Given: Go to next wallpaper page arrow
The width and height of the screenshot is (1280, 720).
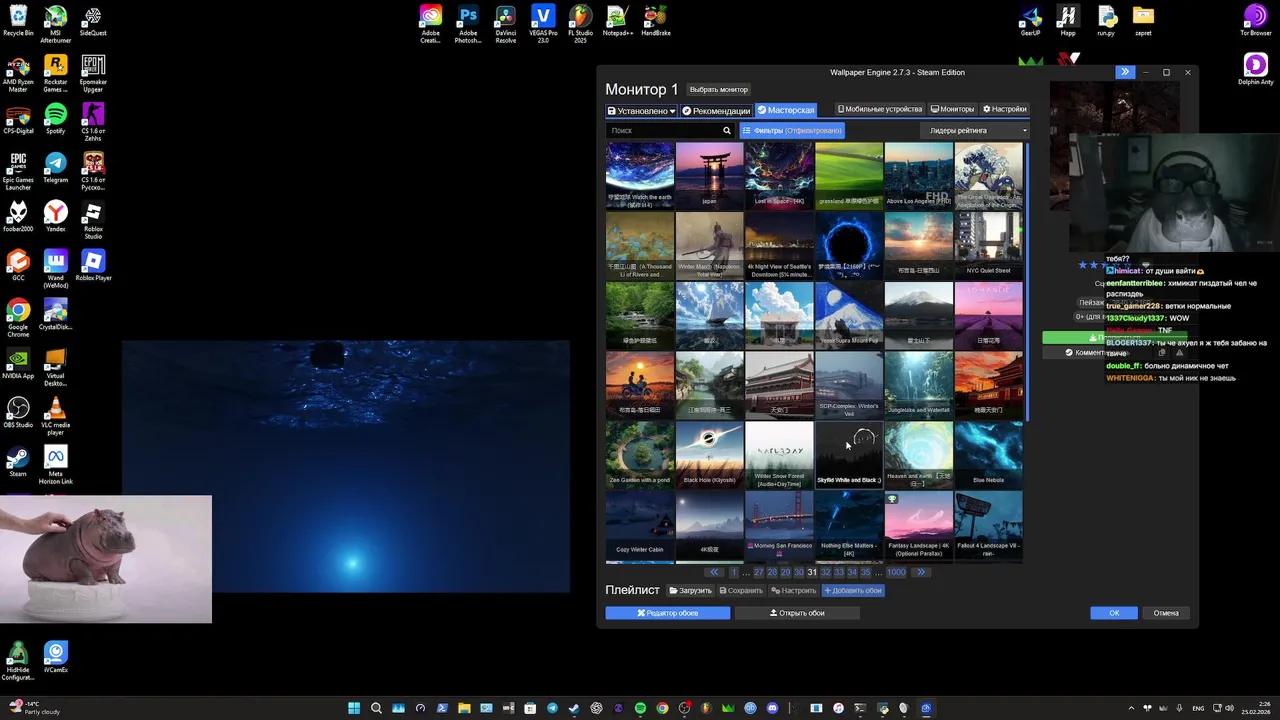Looking at the screenshot, I should (921, 572).
